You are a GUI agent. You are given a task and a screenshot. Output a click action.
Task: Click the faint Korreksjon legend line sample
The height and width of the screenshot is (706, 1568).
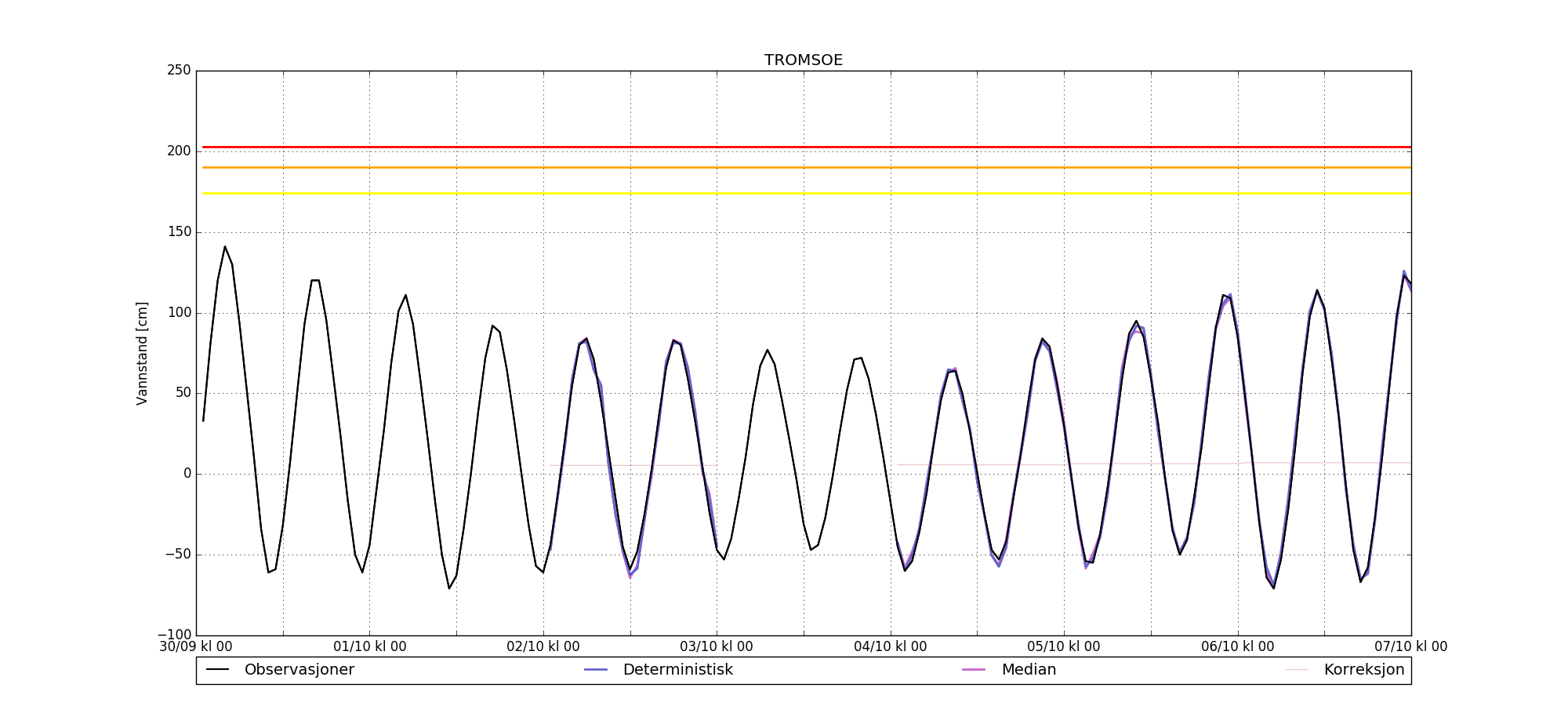tap(1297, 670)
